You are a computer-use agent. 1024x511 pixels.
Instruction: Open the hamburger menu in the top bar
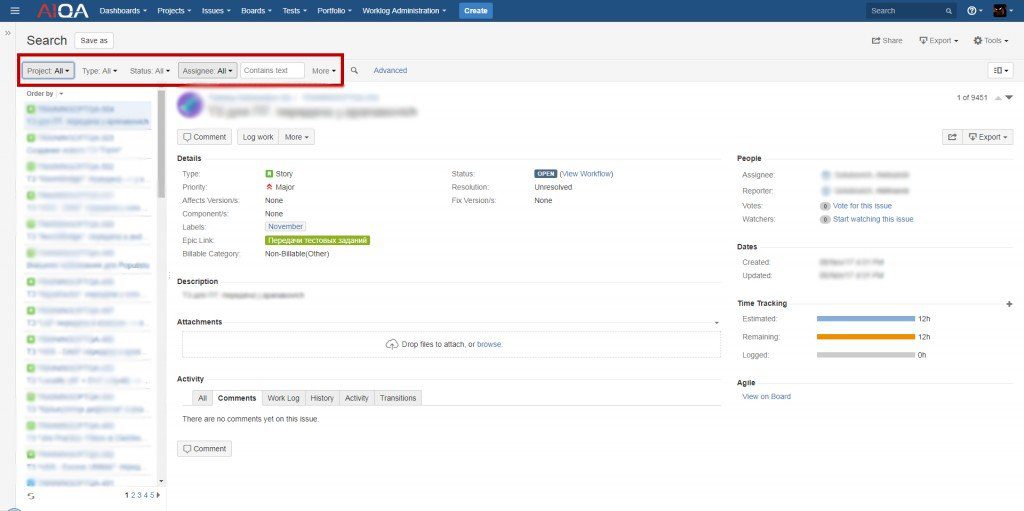tap(15, 10)
